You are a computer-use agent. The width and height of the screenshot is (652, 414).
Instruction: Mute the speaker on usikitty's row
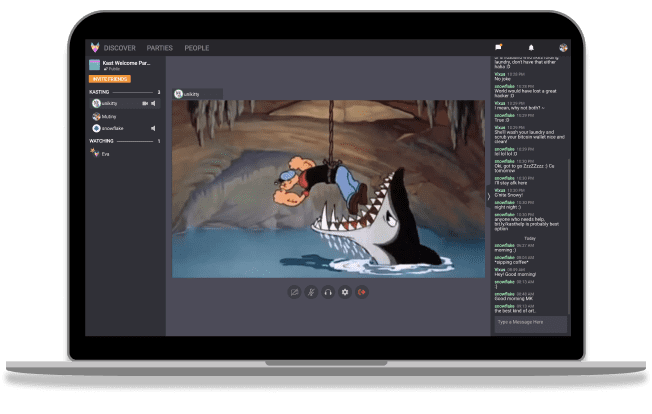(153, 103)
